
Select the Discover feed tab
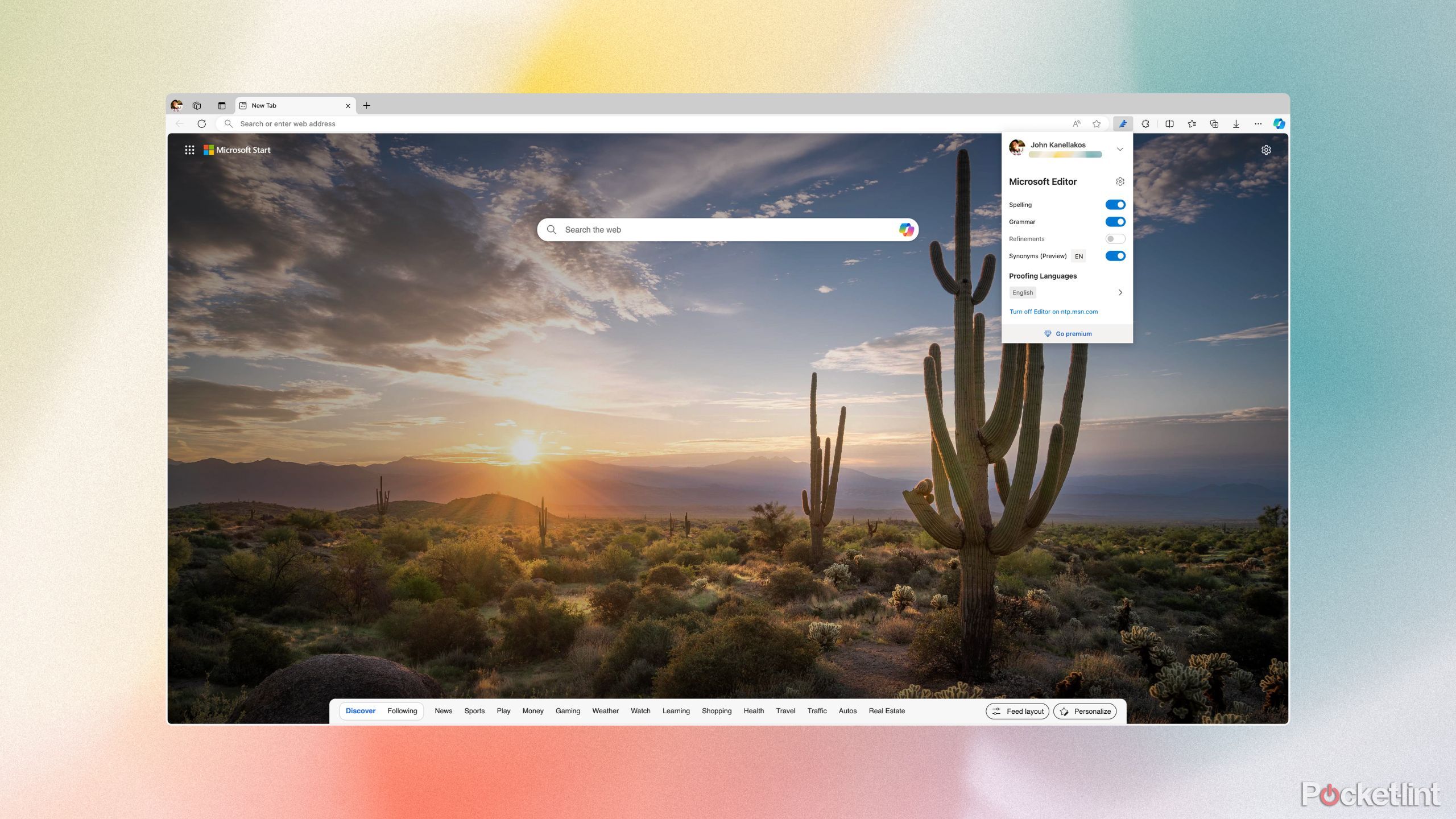pyautogui.click(x=361, y=711)
